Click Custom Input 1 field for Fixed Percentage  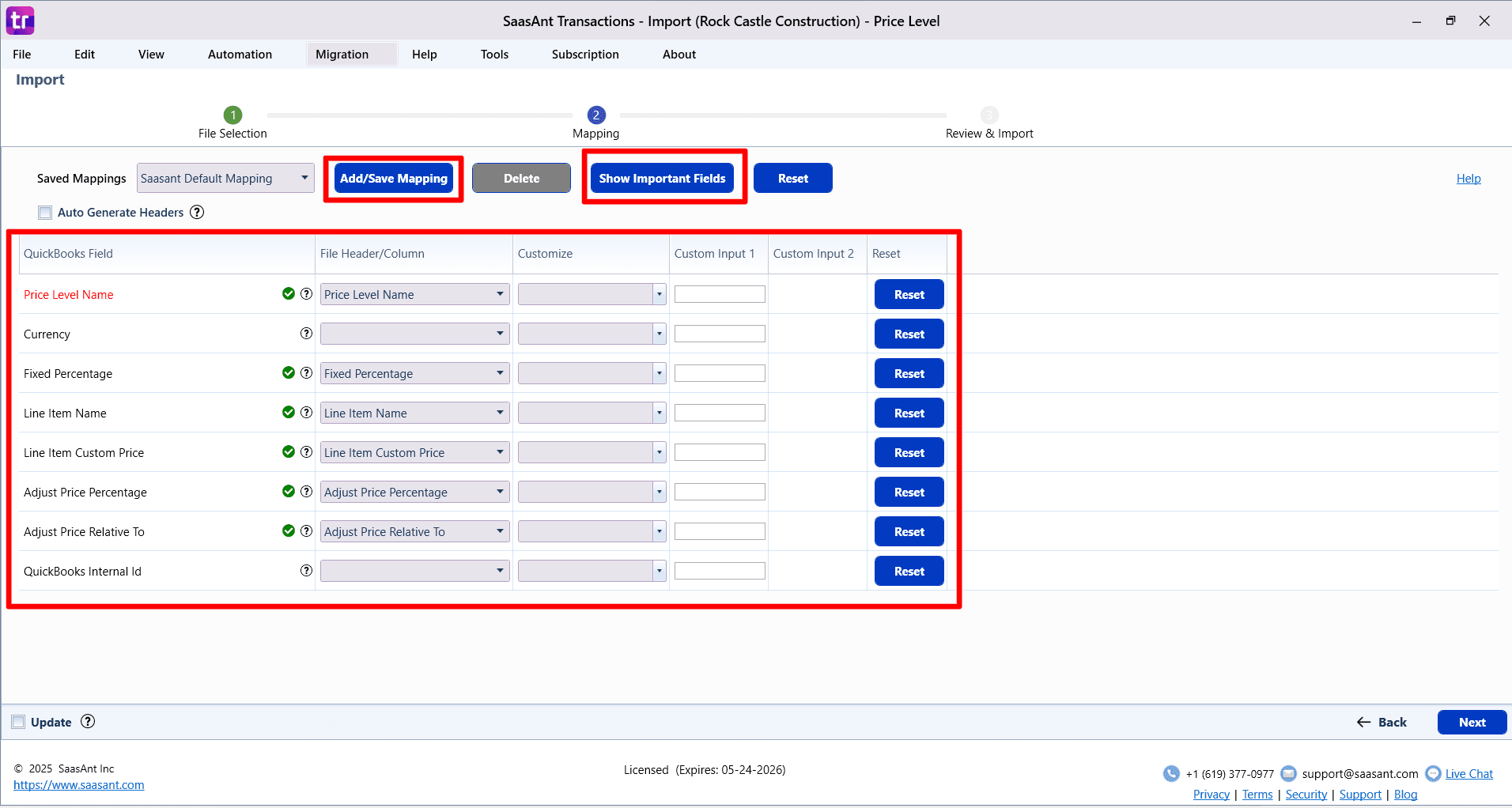coord(720,373)
